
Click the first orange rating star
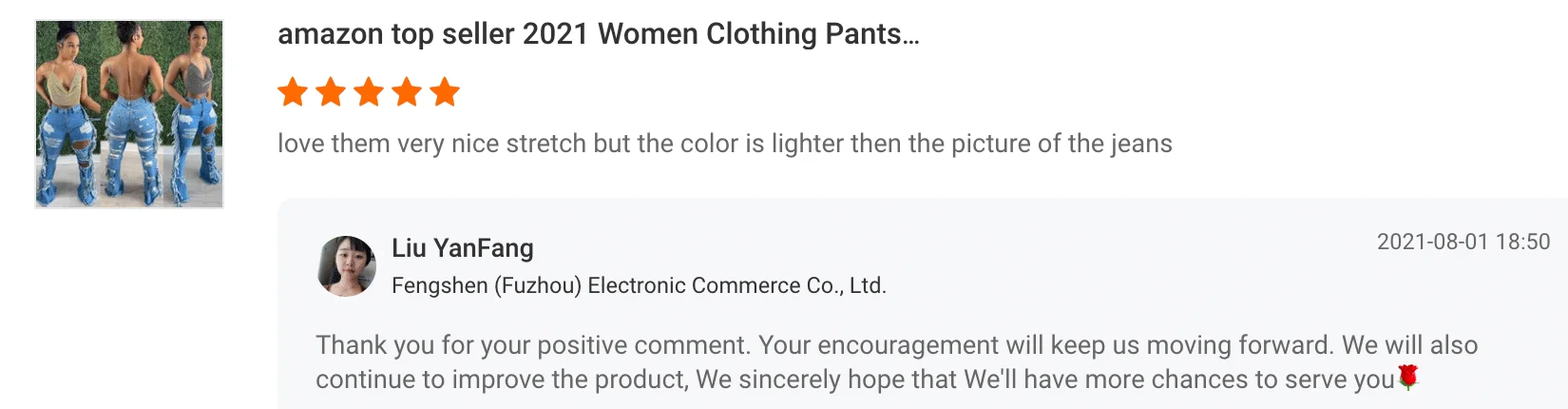[293, 92]
